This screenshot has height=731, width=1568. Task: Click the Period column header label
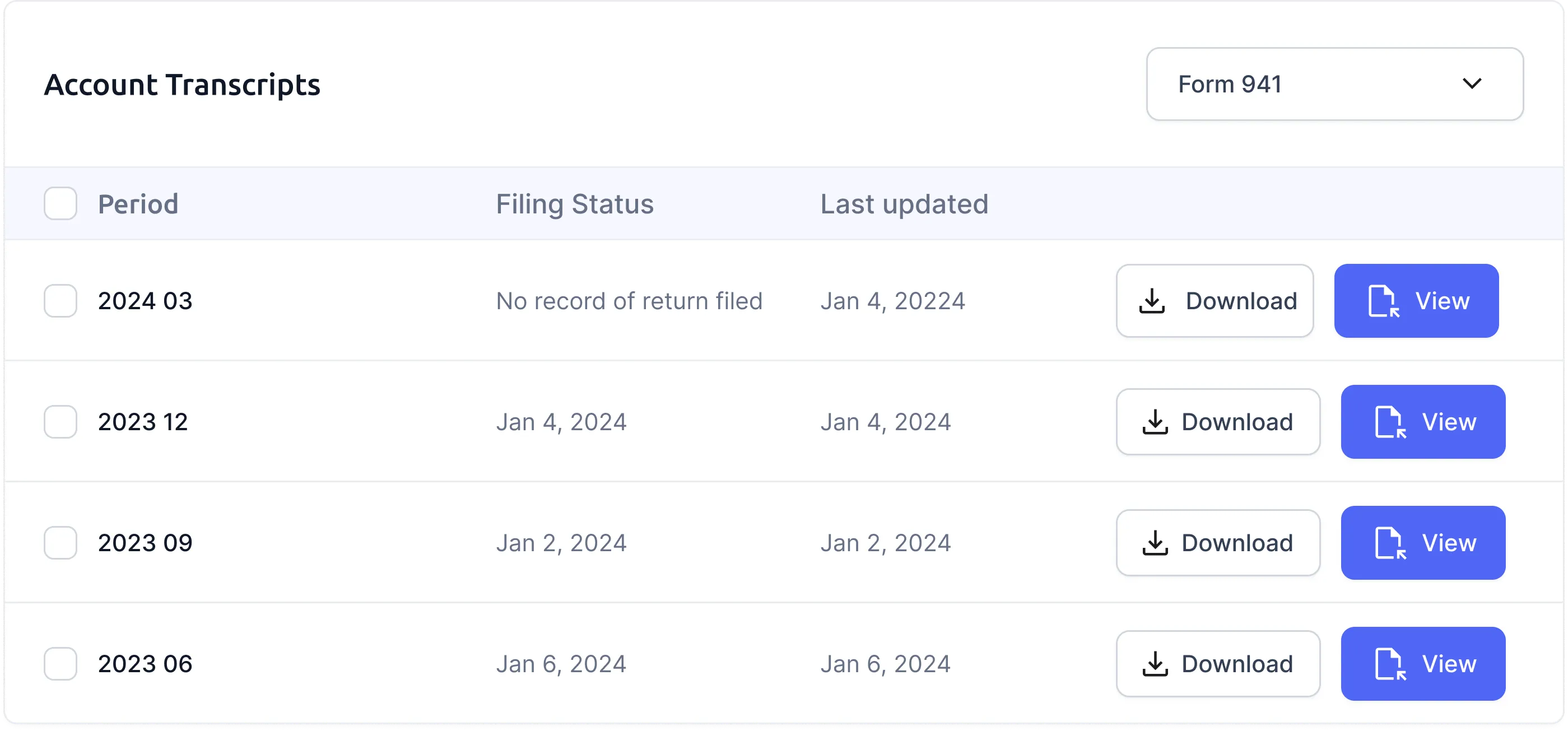click(x=138, y=204)
